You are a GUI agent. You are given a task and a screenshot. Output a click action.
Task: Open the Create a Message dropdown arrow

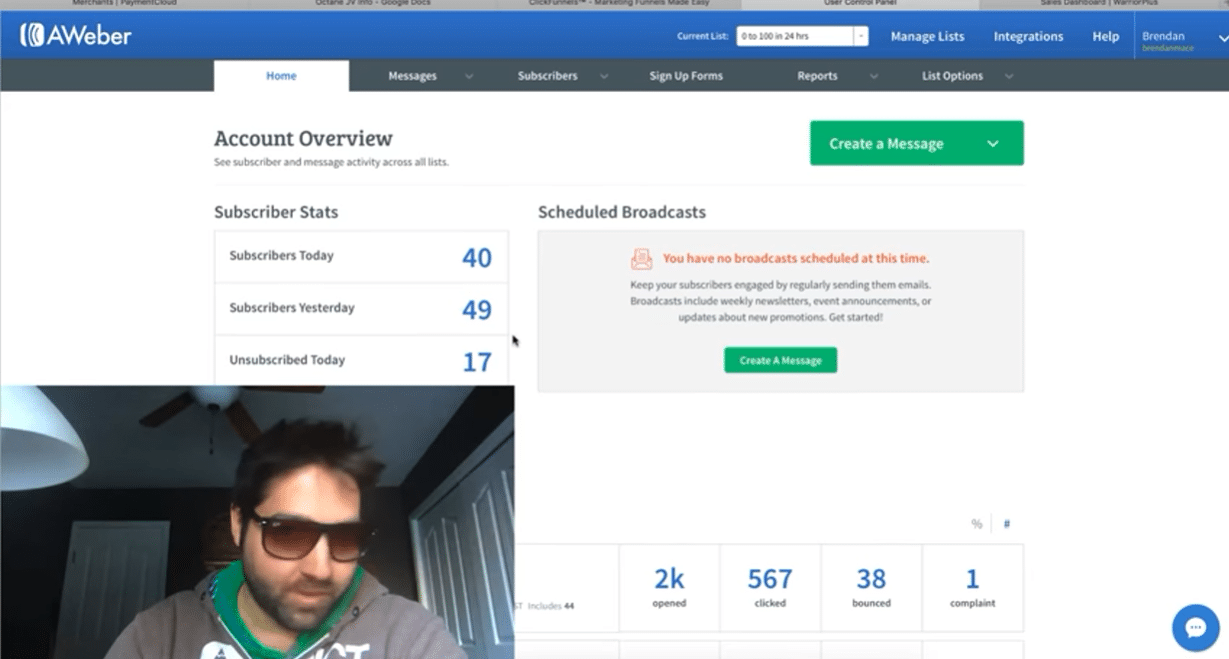(993, 144)
